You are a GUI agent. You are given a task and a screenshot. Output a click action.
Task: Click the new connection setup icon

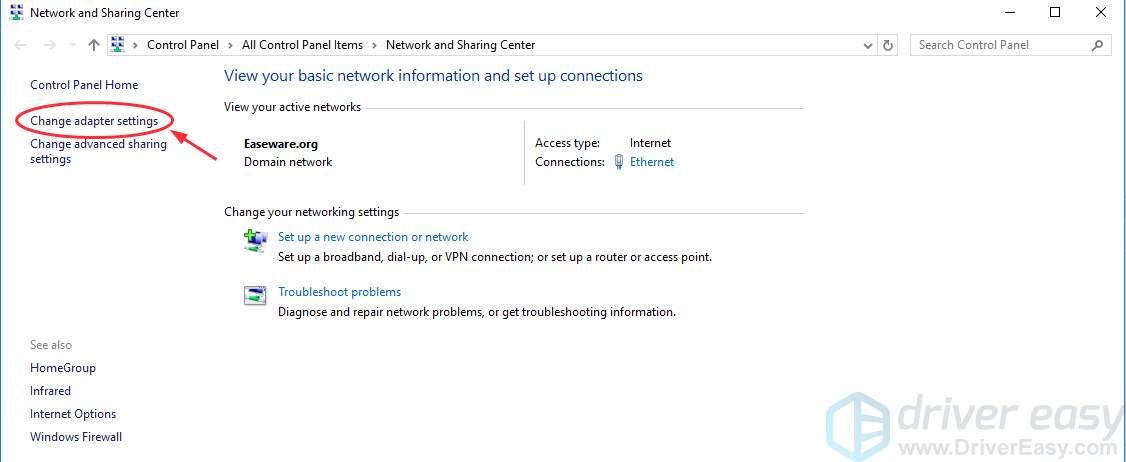(256, 240)
